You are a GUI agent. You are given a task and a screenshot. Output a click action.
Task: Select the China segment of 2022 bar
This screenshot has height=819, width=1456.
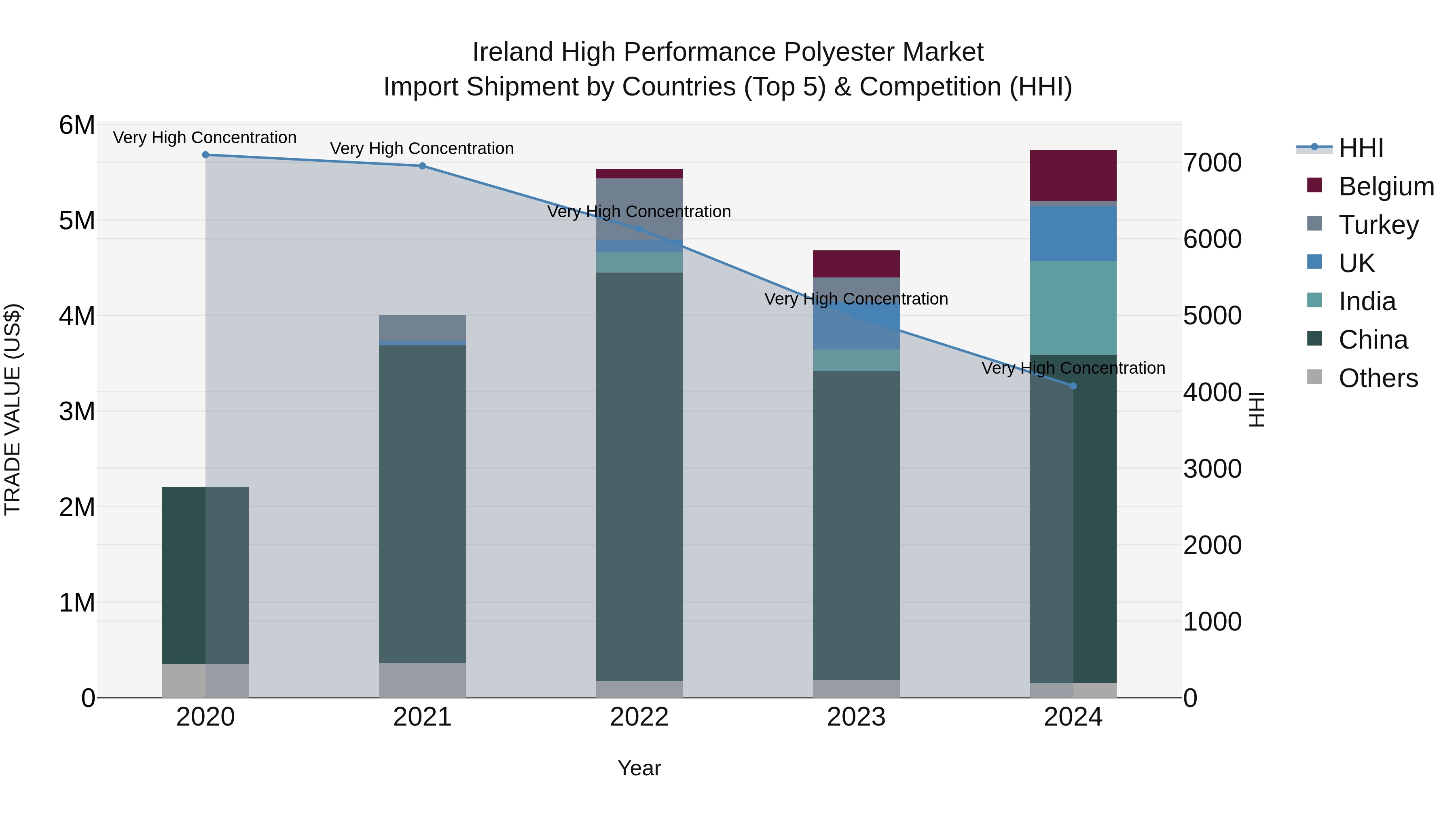tap(639, 477)
